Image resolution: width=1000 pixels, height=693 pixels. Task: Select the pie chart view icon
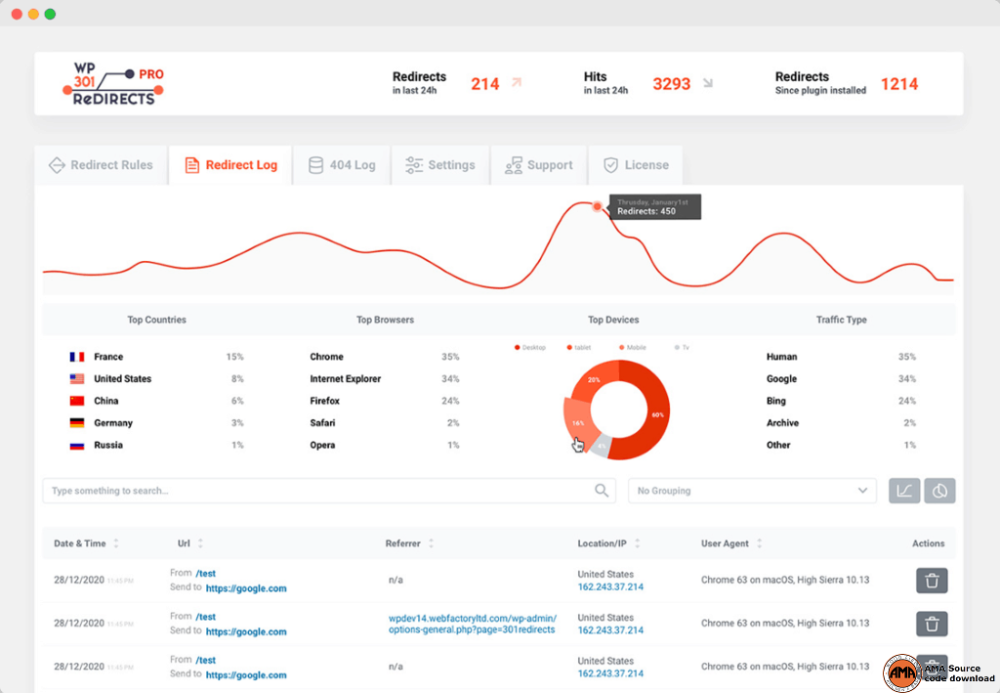pyautogui.click(x=938, y=490)
